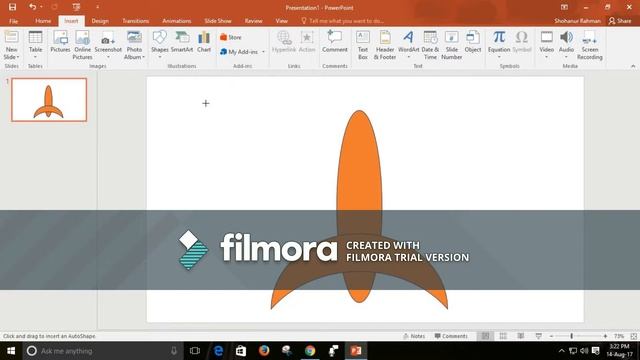Open the Office Store add-ins
The height and width of the screenshot is (360, 640).
pos(231,37)
